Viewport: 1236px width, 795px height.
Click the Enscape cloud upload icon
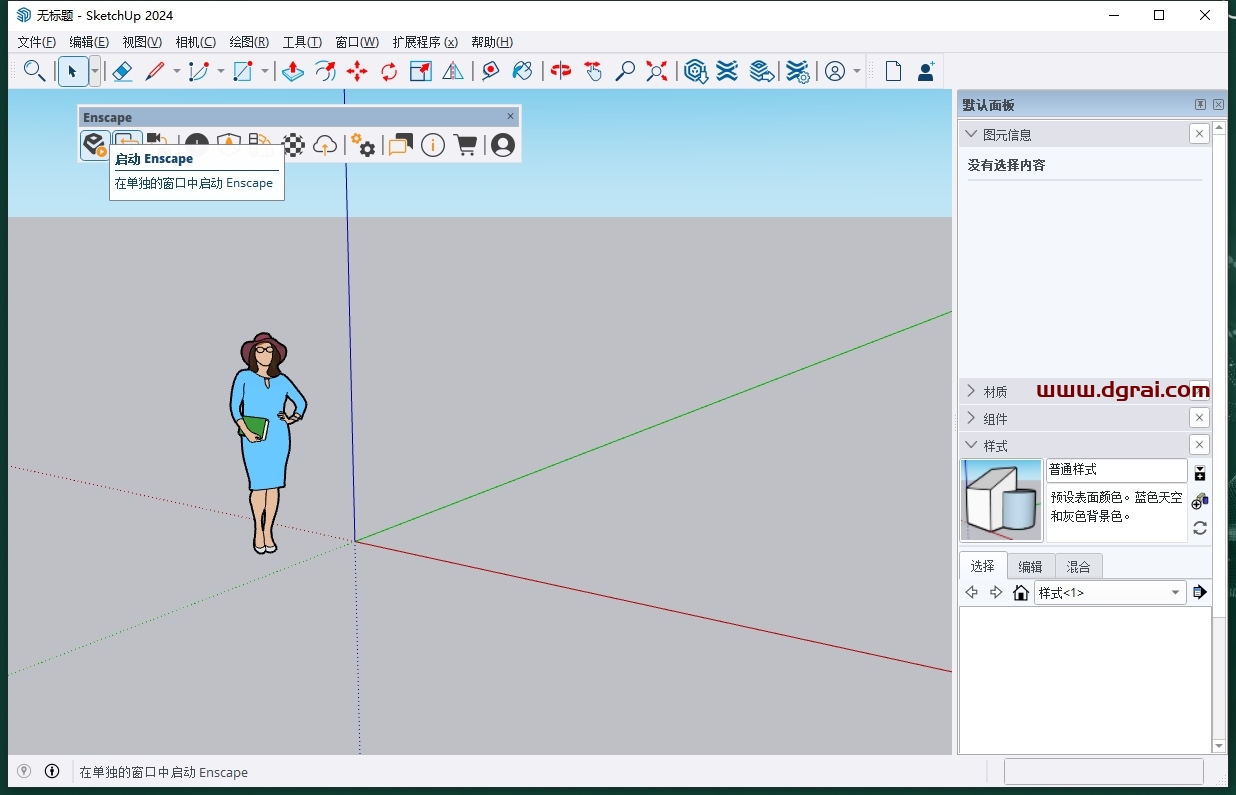pos(324,145)
